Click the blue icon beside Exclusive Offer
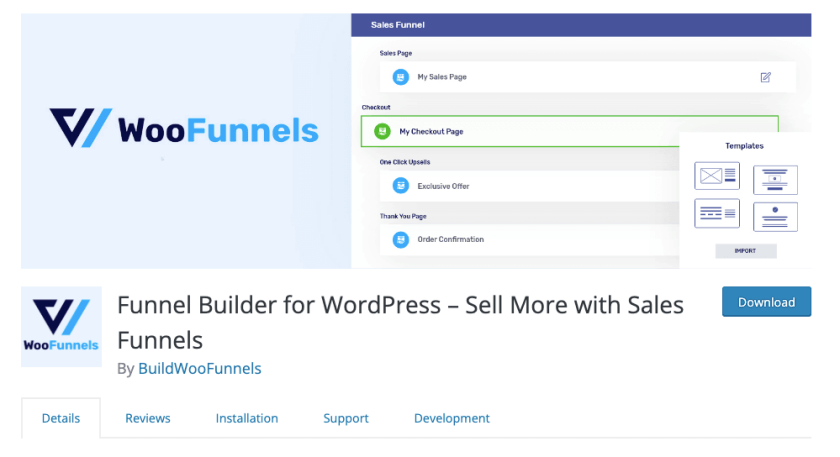840x457 pixels. 400,186
